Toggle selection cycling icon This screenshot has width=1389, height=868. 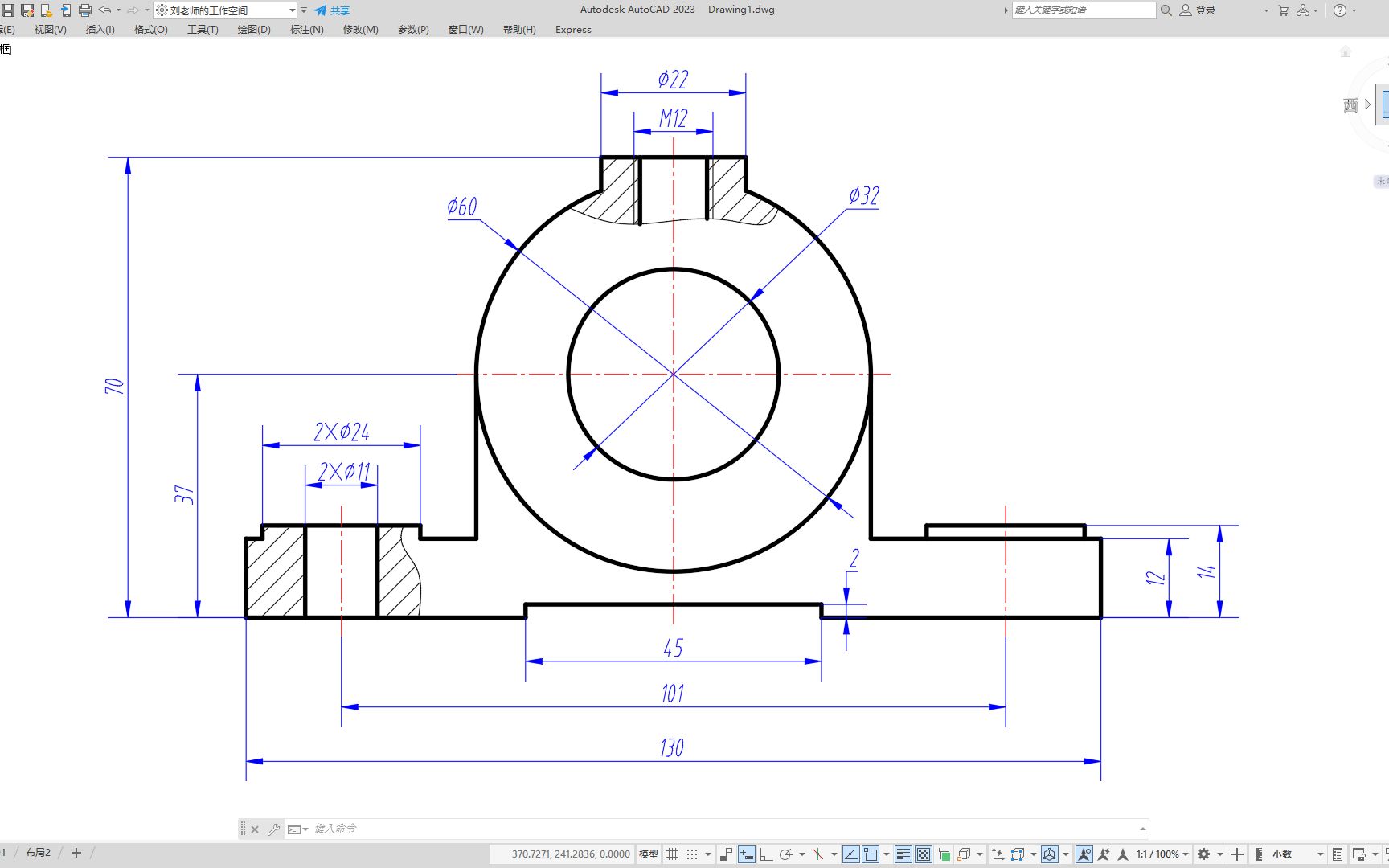(944, 854)
